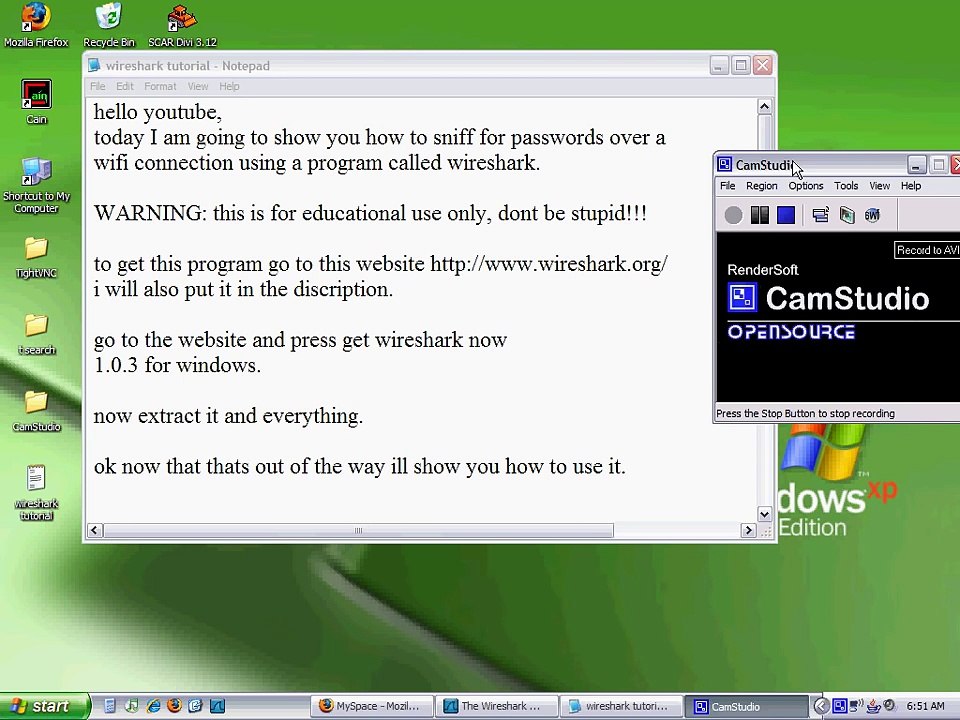
Task: Open Notepad View menu
Action: point(198,86)
